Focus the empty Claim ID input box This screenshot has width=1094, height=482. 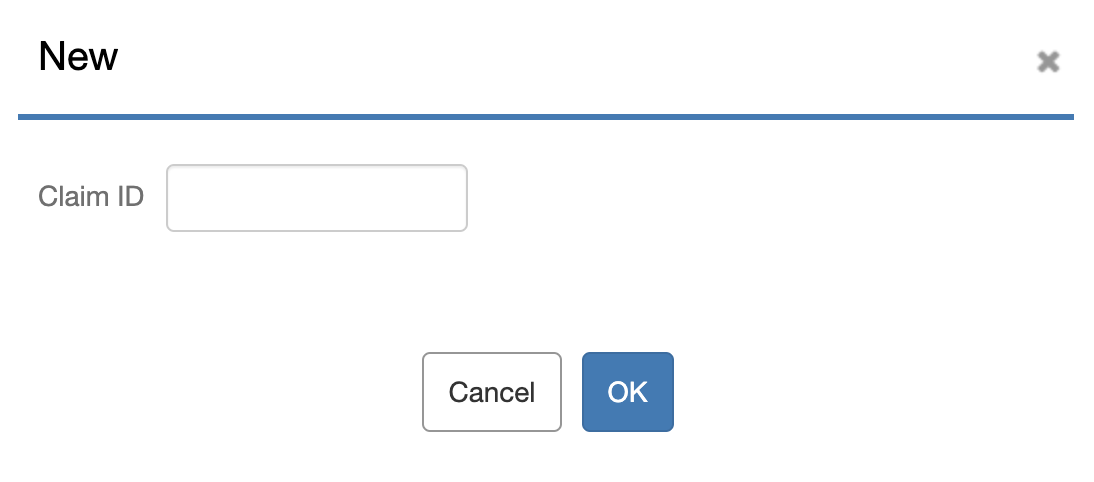316,198
